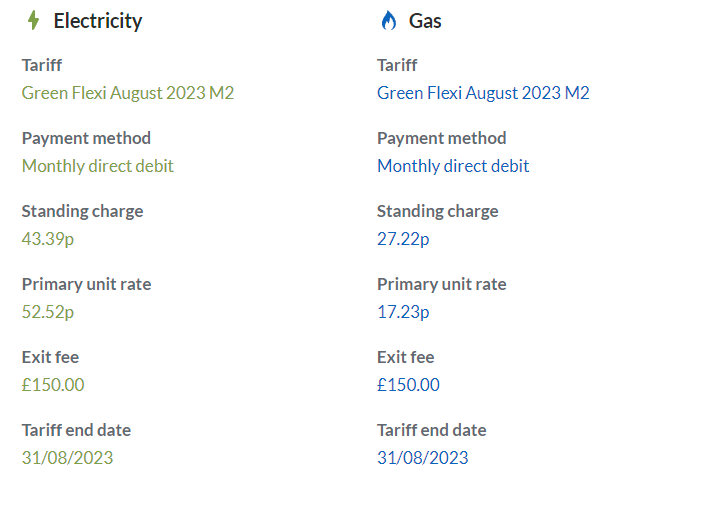Screen dimensions: 718x505
Task: Click the green electricity lightning bolt icon
Action: pyautogui.click(x=33, y=21)
